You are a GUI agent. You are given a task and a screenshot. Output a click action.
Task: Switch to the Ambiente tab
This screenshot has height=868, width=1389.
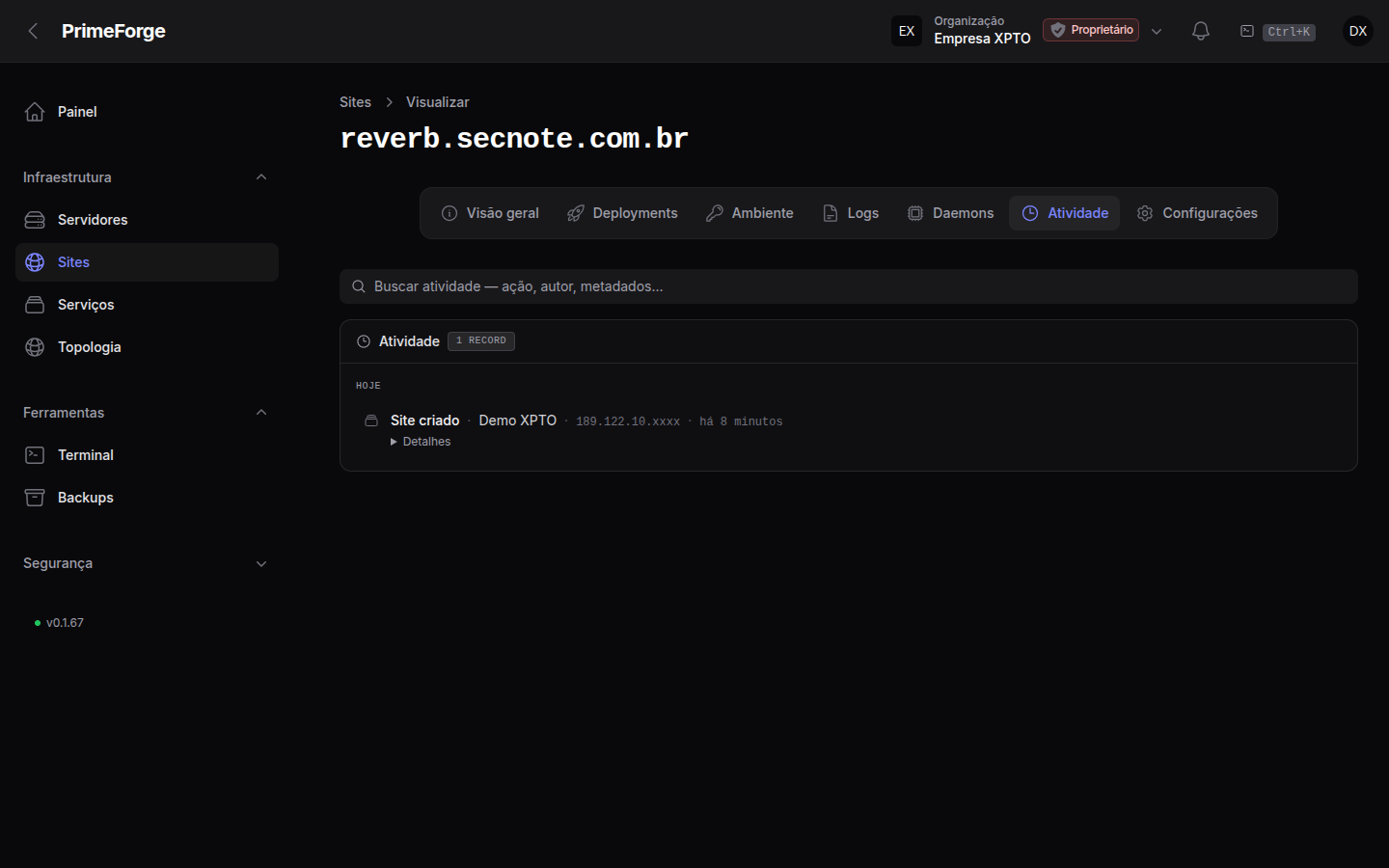tap(749, 213)
